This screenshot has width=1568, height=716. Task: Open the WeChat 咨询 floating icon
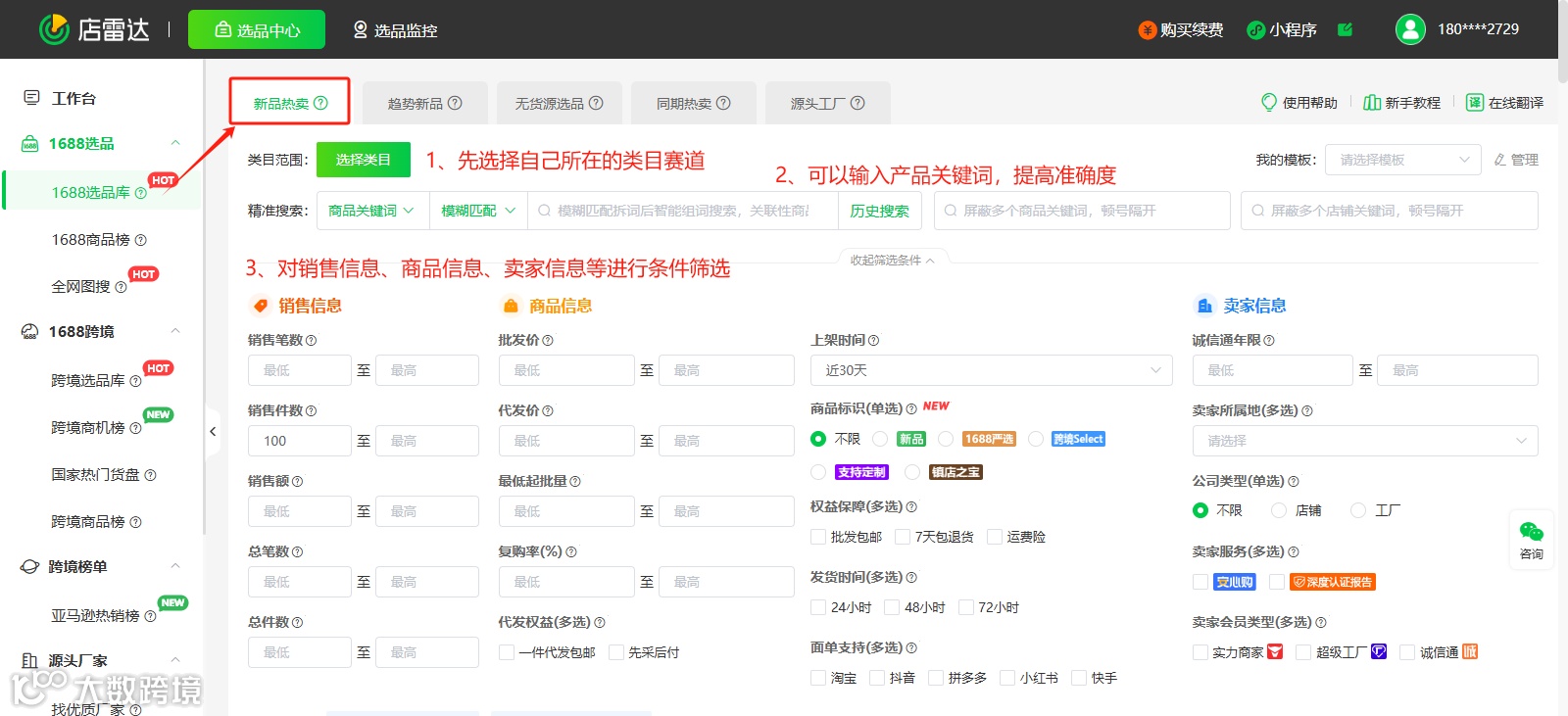click(1532, 532)
